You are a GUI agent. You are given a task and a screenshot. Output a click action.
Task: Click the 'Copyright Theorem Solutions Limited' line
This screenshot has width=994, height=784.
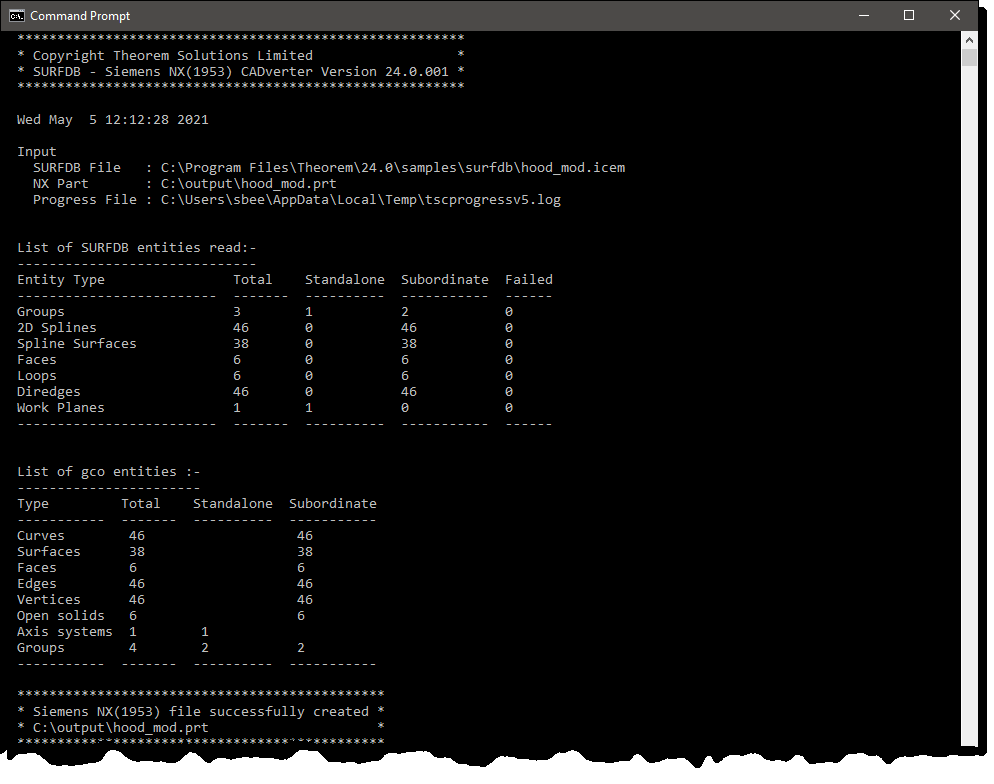coord(172,56)
